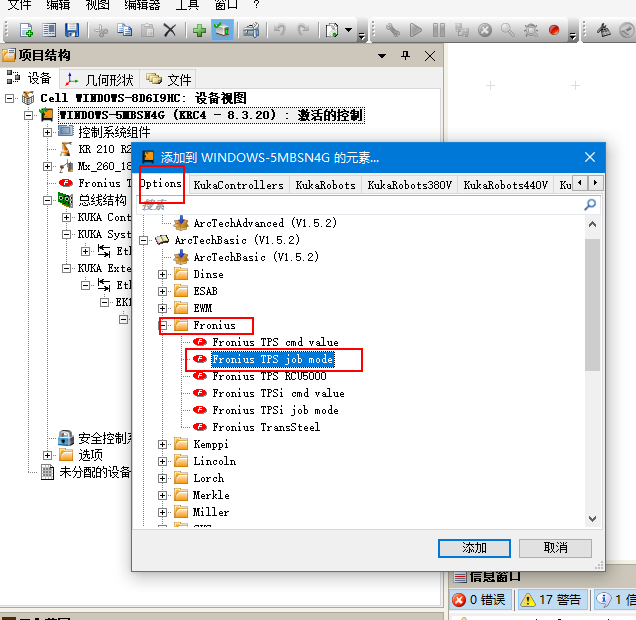
Task: Collapse the Fronius folder
Action: (x=162, y=325)
